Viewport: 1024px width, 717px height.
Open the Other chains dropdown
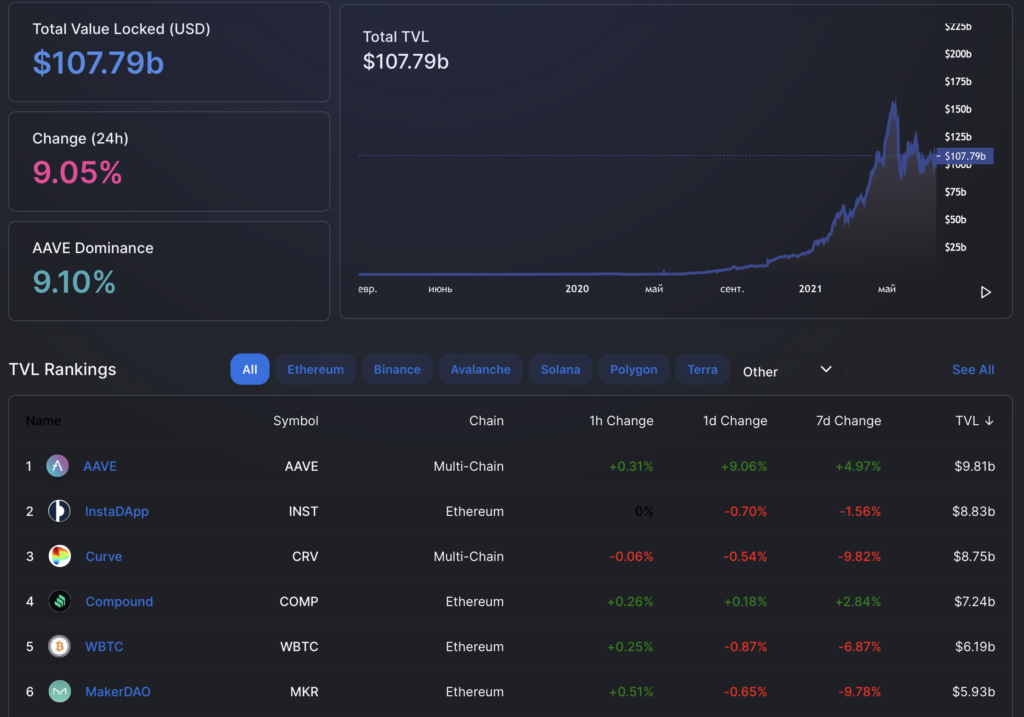click(787, 370)
